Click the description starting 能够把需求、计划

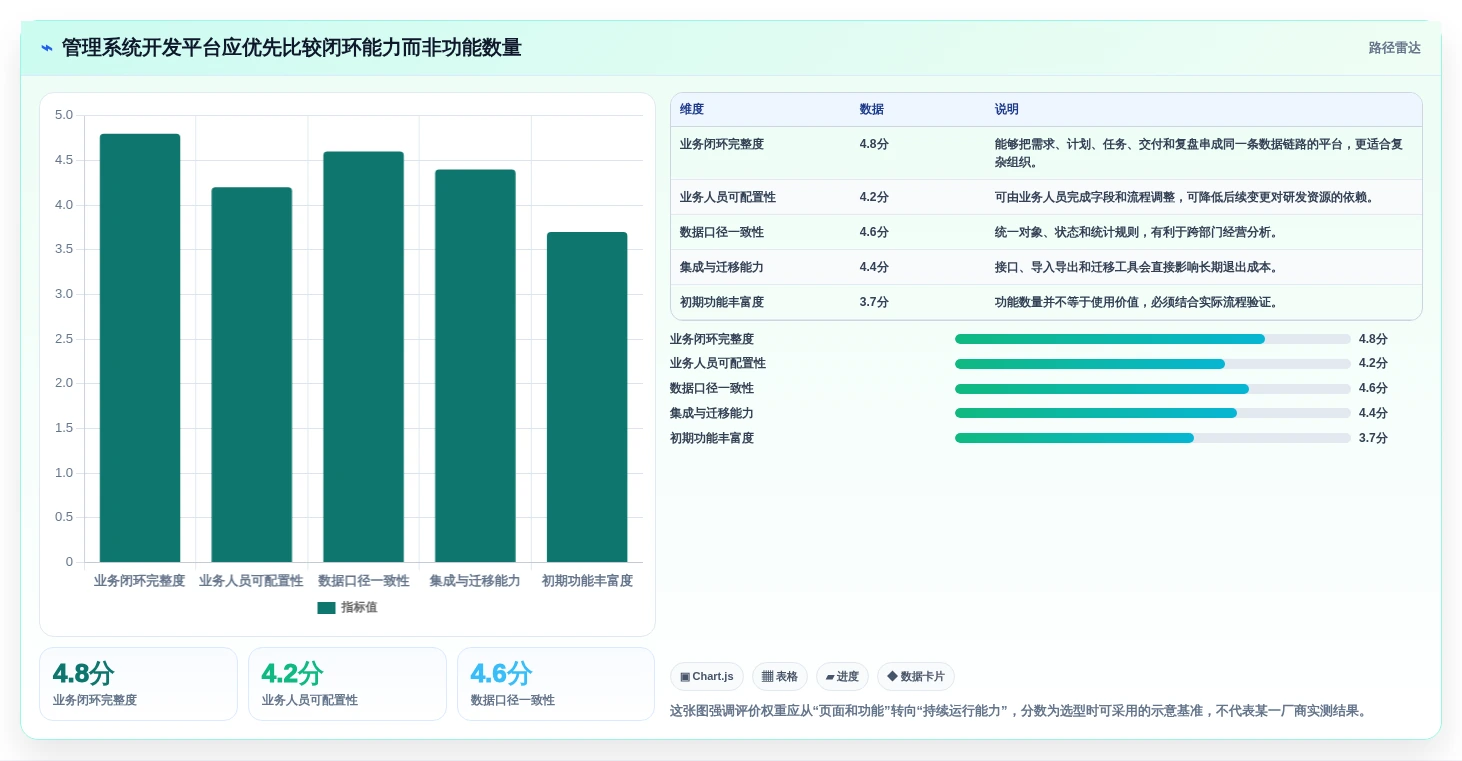click(1199, 153)
